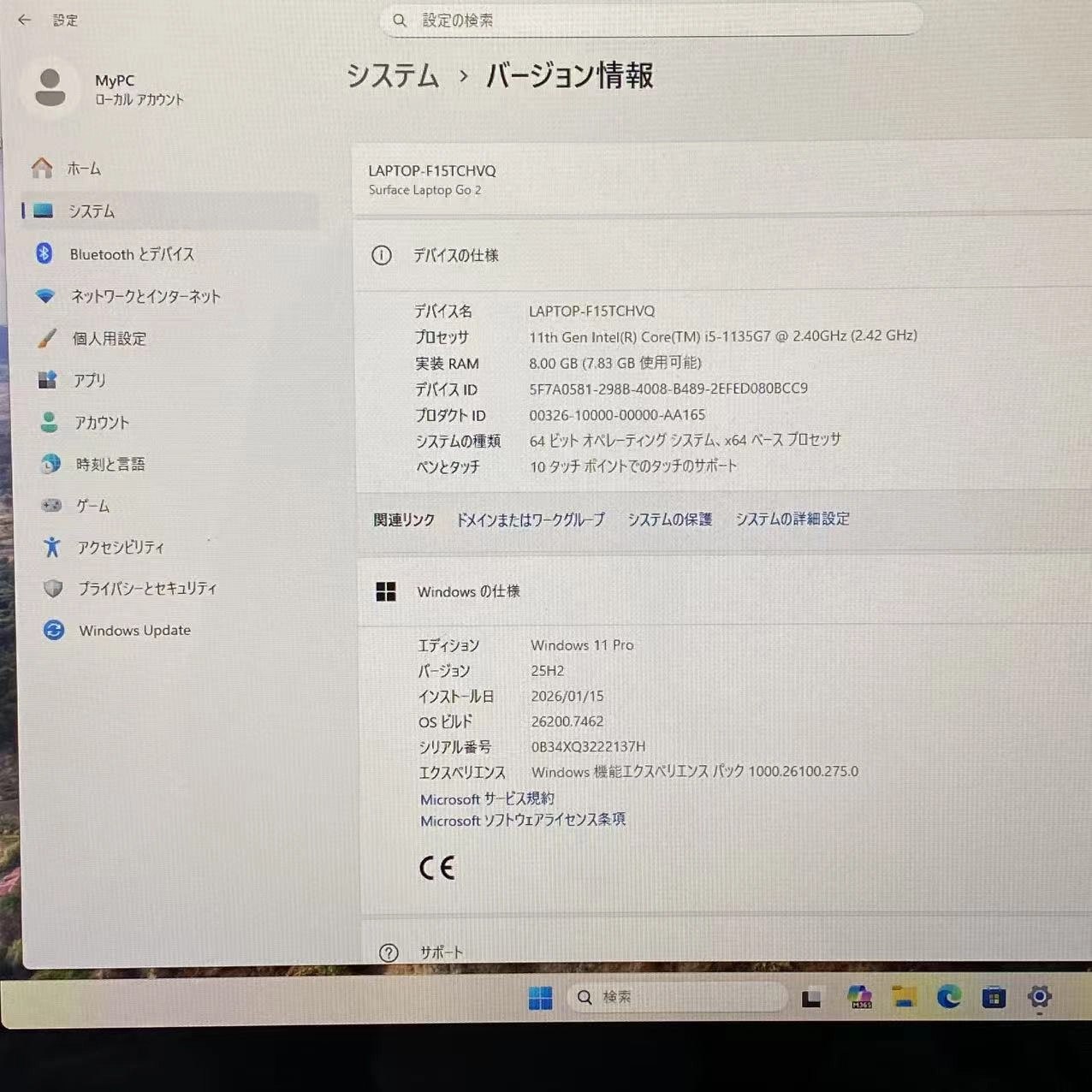This screenshot has height=1092, width=1092.
Task: Open ネットワークとインターネット settings
Action: point(145,296)
